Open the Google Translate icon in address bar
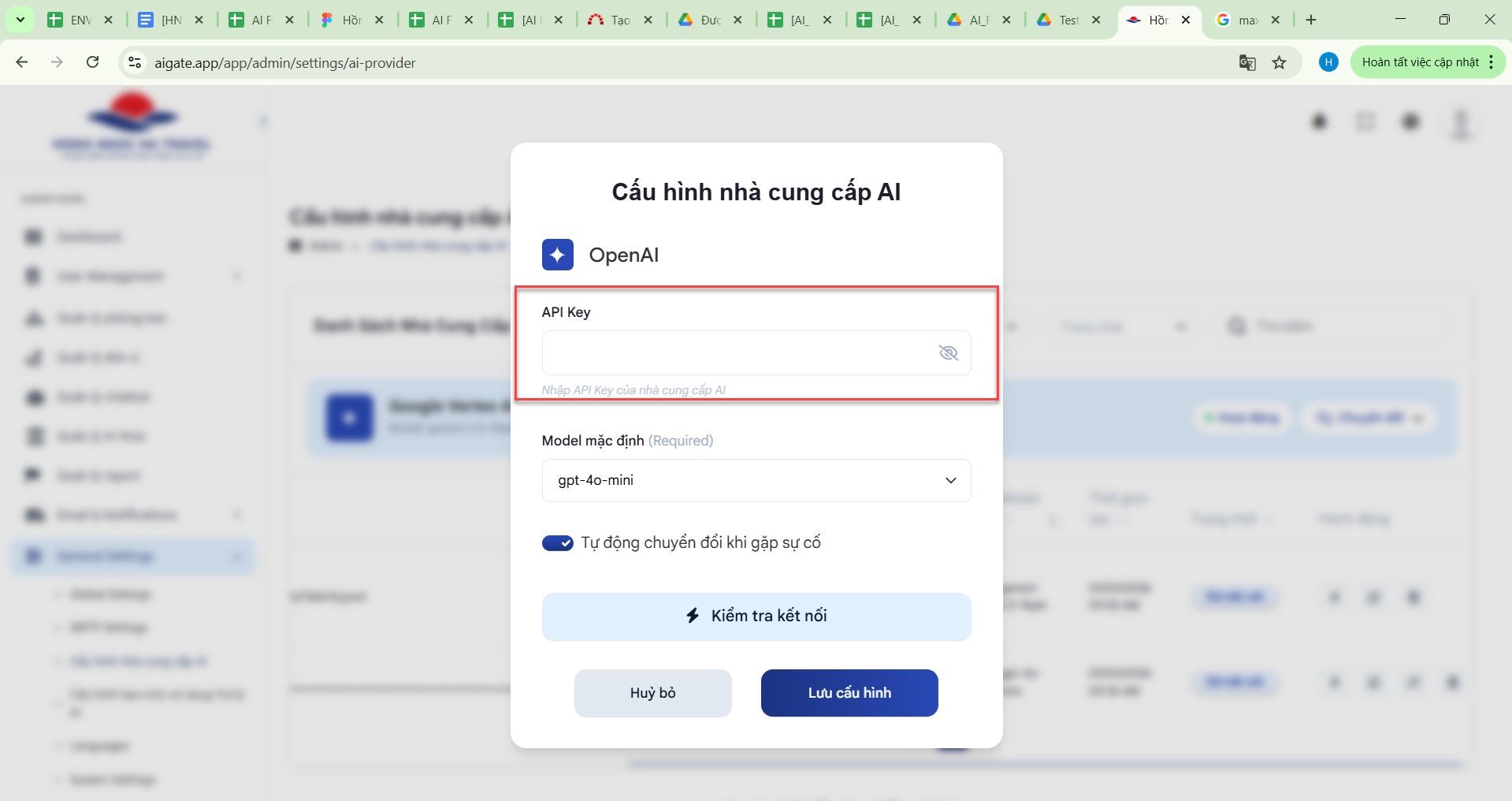Image resolution: width=1512 pixels, height=801 pixels. click(1246, 62)
